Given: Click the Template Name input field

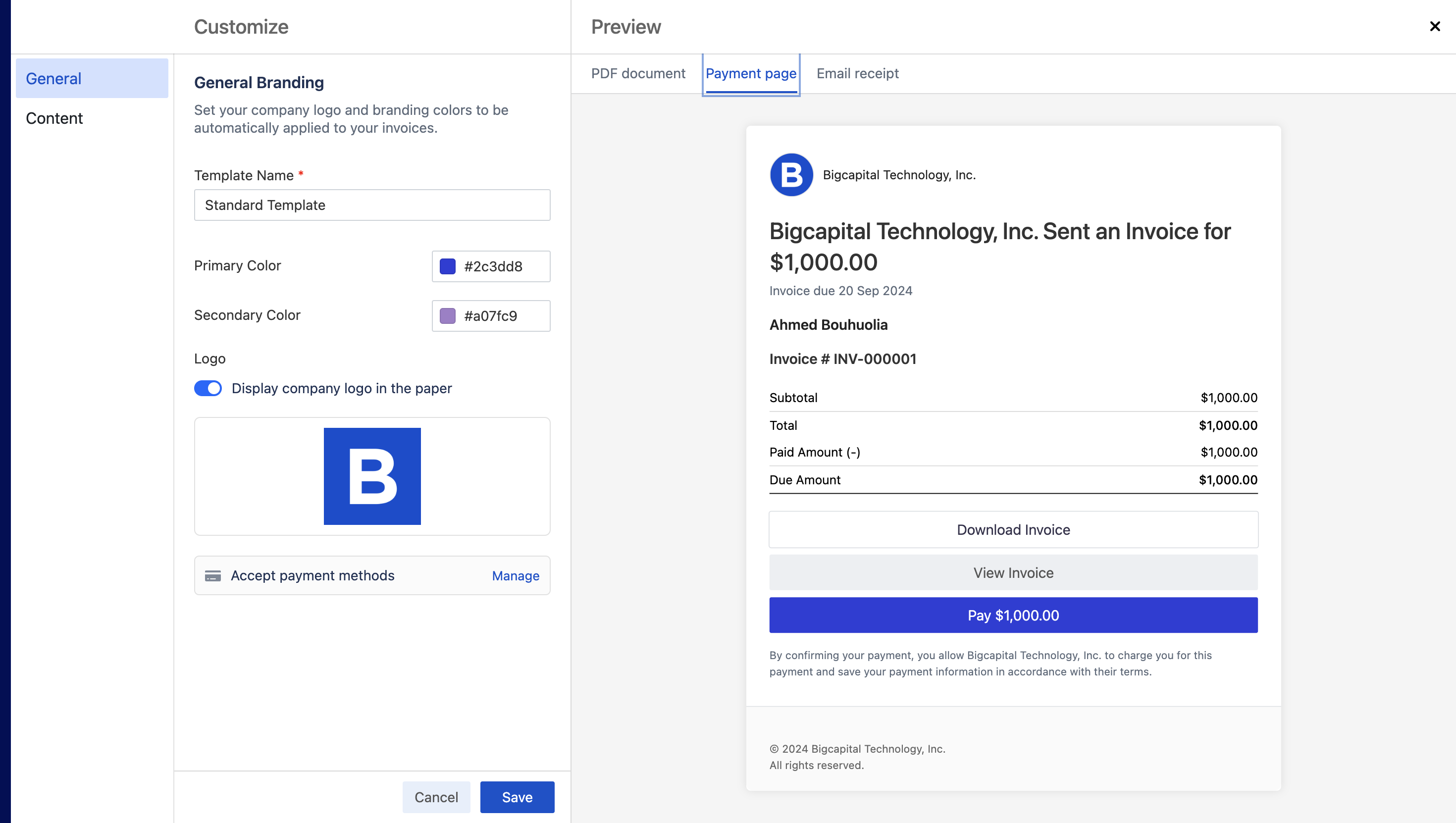Looking at the screenshot, I should coord(371,205).
